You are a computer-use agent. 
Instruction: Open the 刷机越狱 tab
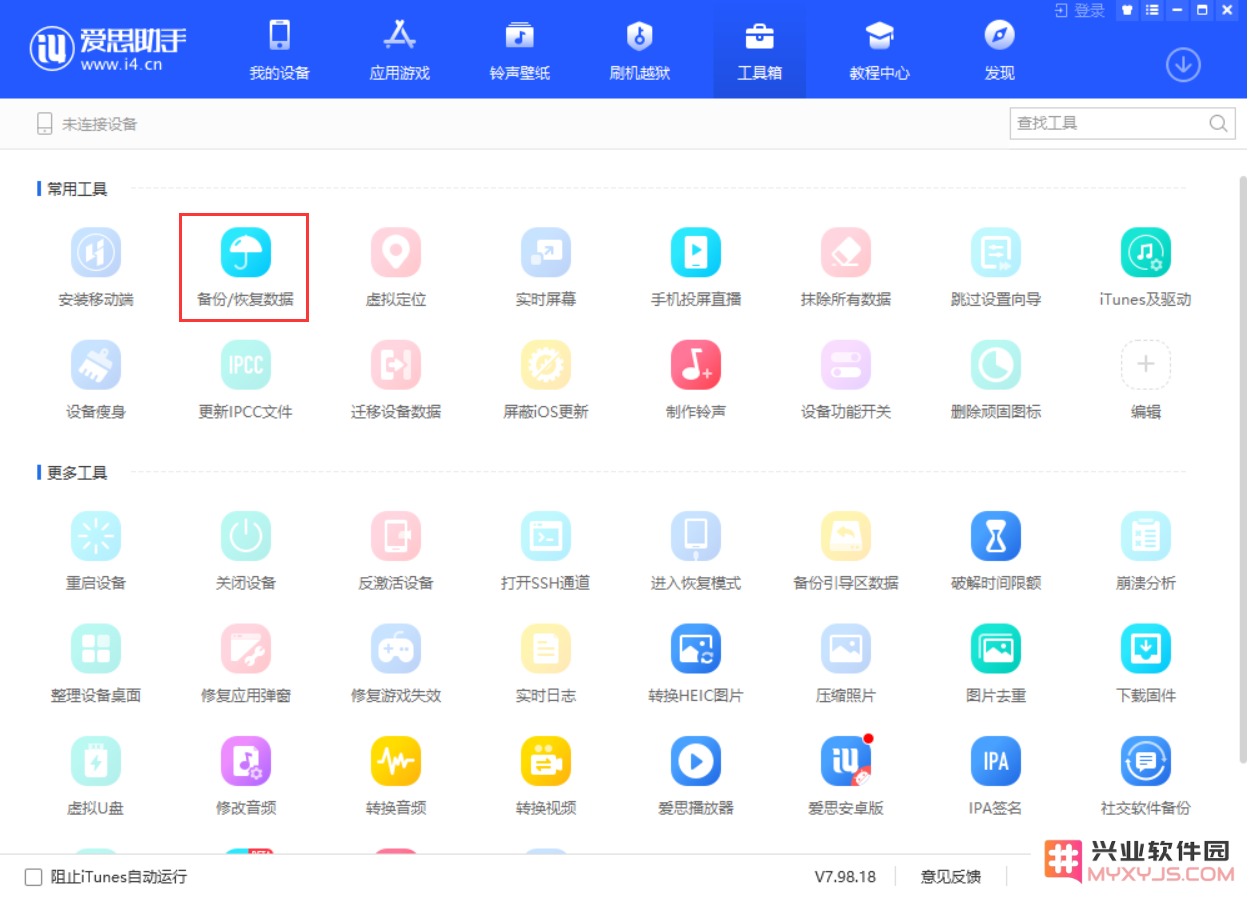click(x=640, y=50)
